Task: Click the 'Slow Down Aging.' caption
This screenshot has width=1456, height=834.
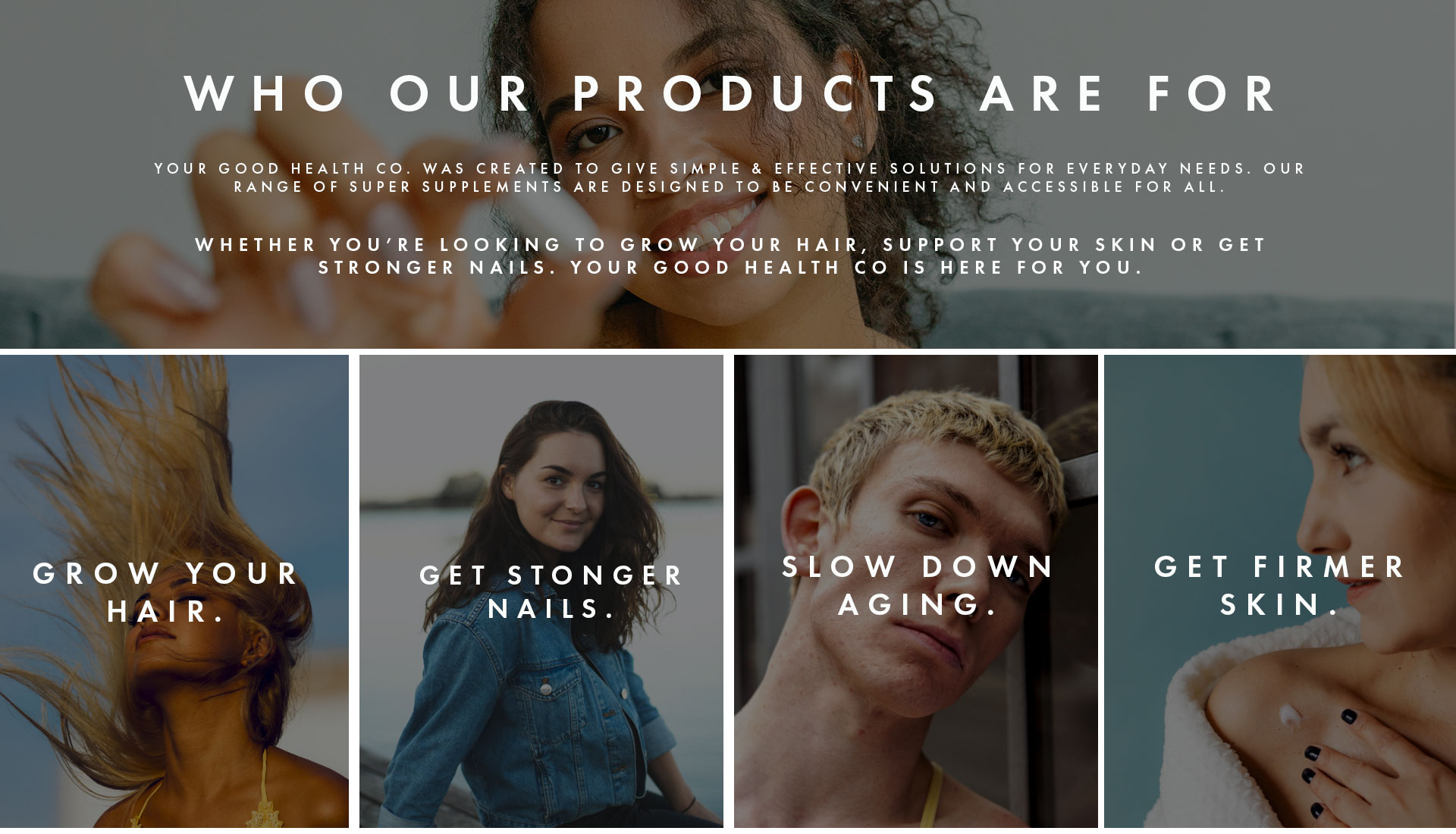Action: click(x=918, y=585)
